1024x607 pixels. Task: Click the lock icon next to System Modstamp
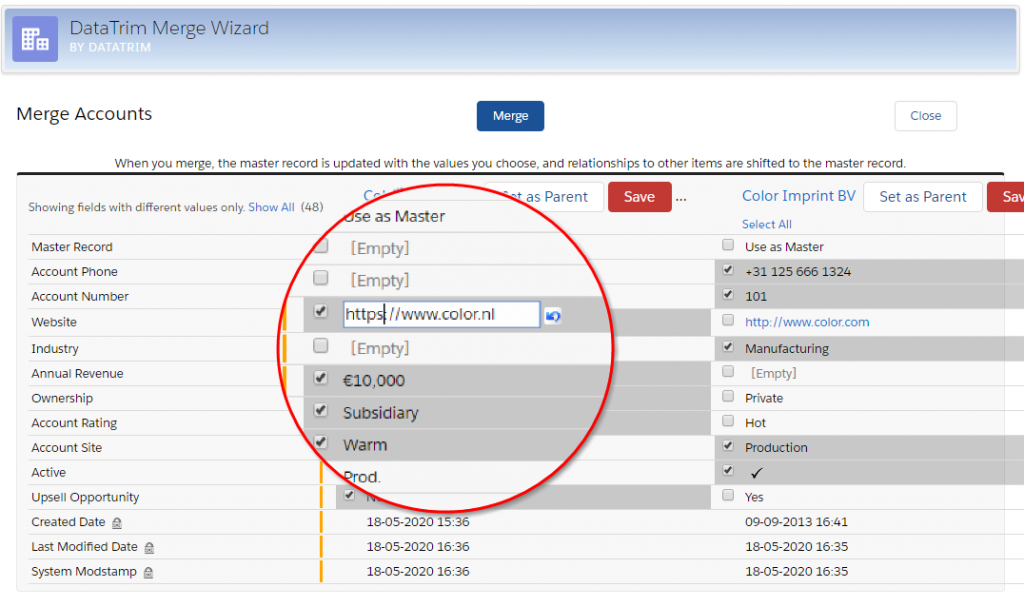coord(148,573)
